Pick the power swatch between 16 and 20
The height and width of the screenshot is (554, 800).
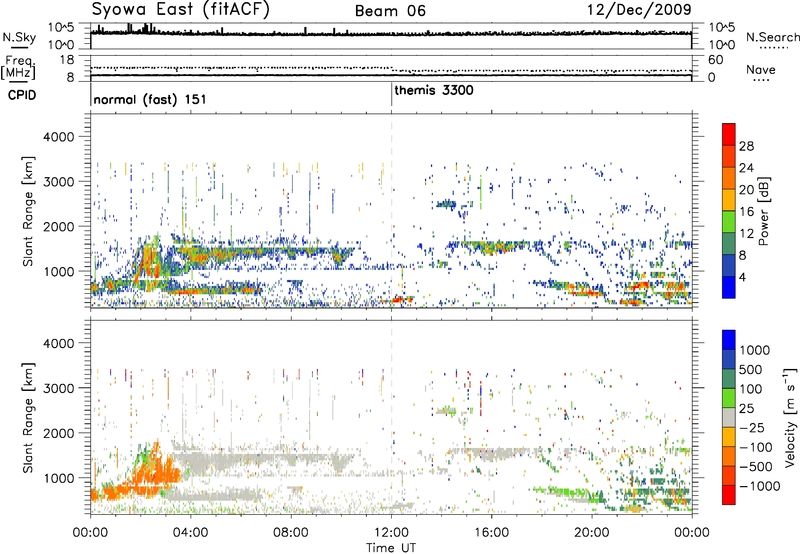[x=729, y=200]
